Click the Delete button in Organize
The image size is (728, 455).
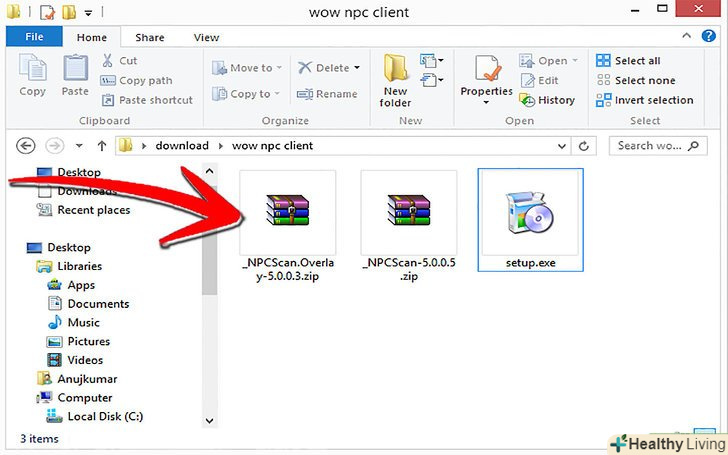click(x=324, y=68)
